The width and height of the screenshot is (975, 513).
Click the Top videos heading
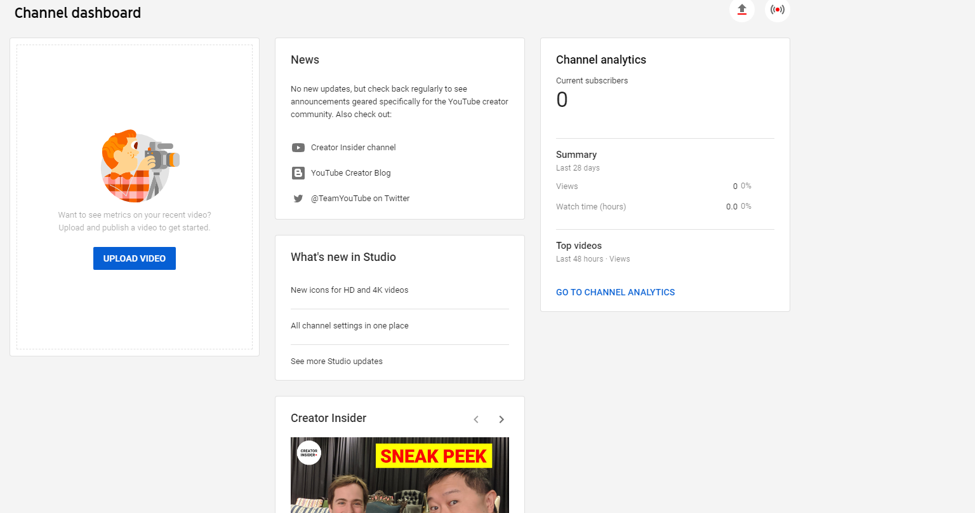[x=578, y=246]
